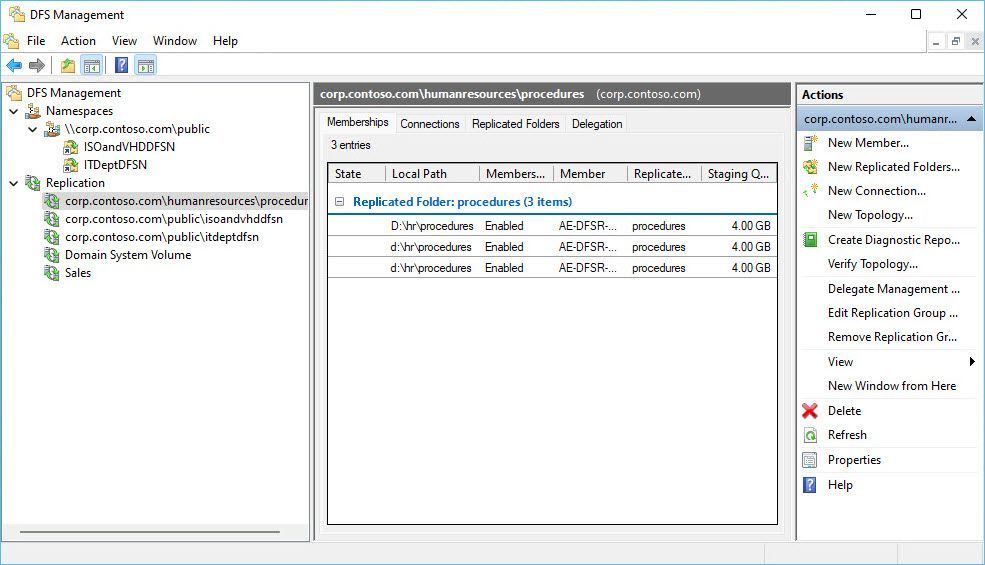Viewport: 985px width, 565px height.
Task: Click the New Topology... action
Action: click(870, 215)
